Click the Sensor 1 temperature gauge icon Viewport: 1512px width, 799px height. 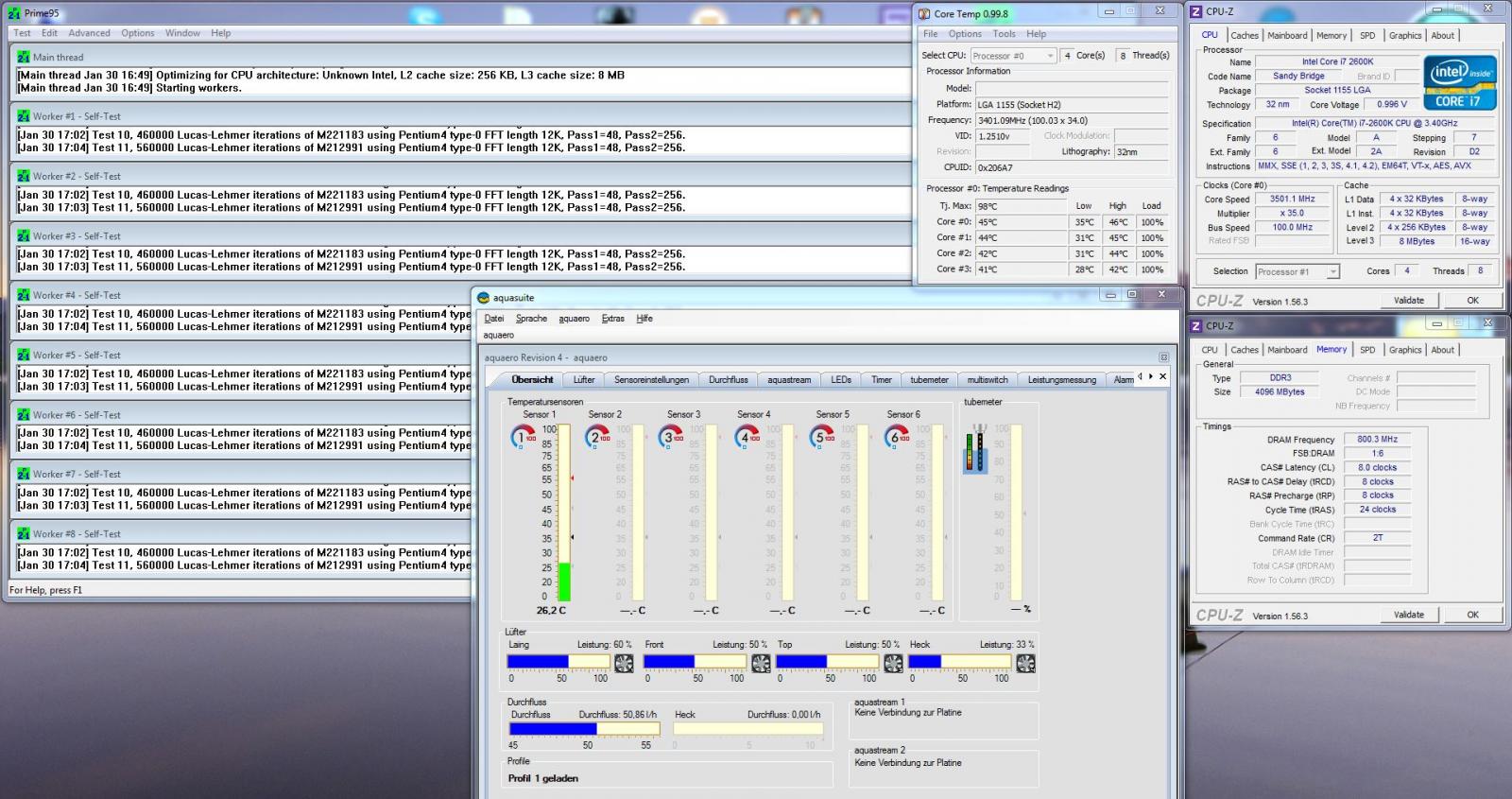click(523, 437)
